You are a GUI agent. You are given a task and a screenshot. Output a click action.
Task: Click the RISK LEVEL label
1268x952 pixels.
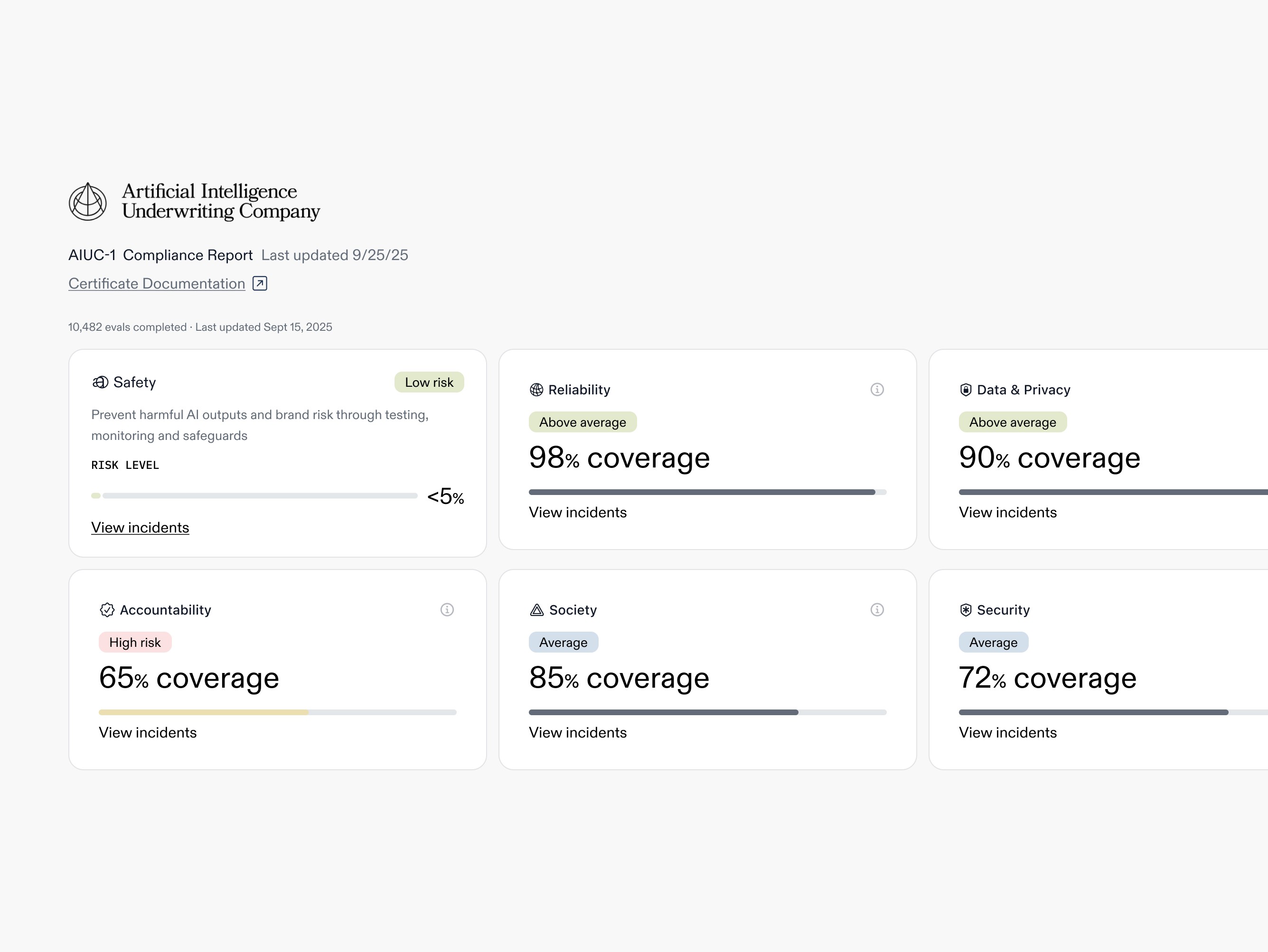pos(125,465)
